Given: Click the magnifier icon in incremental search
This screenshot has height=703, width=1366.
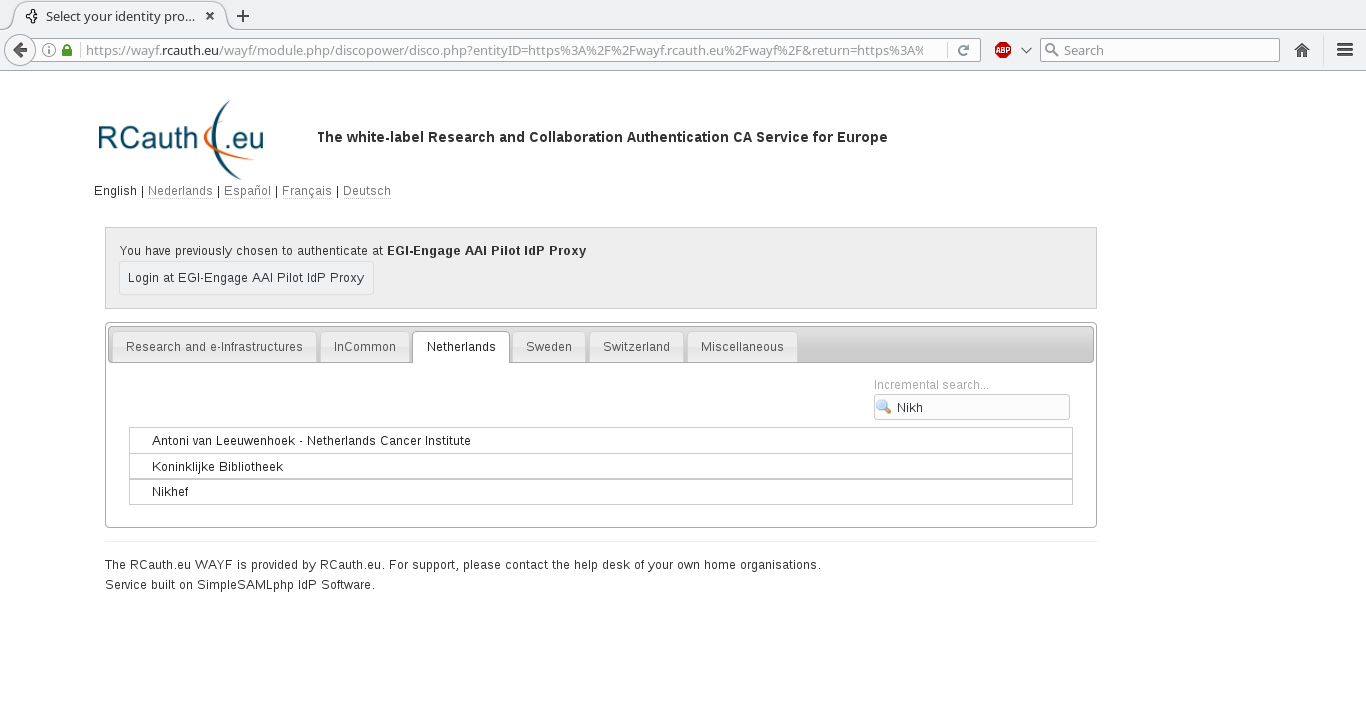Looking at the screenshot, I should pyautogui.click(x=884, y=407).
